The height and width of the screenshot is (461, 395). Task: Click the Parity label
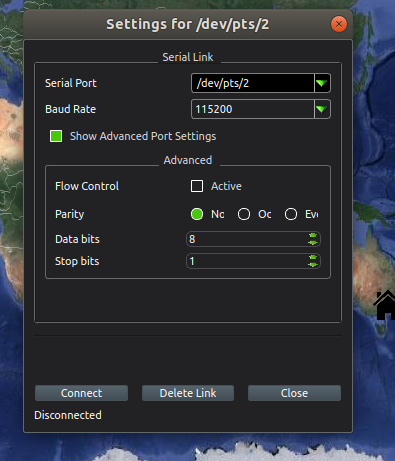pos(70,214)
